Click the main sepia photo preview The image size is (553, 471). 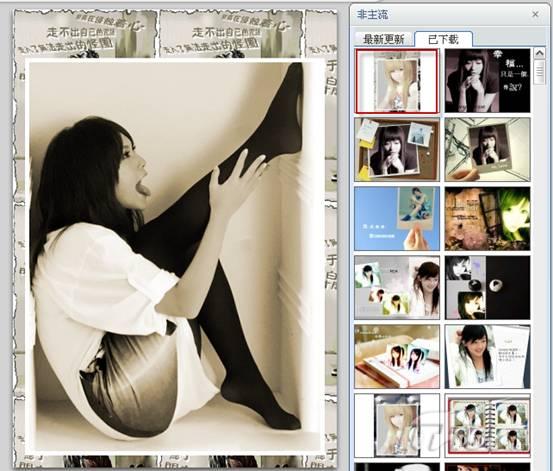175,257
